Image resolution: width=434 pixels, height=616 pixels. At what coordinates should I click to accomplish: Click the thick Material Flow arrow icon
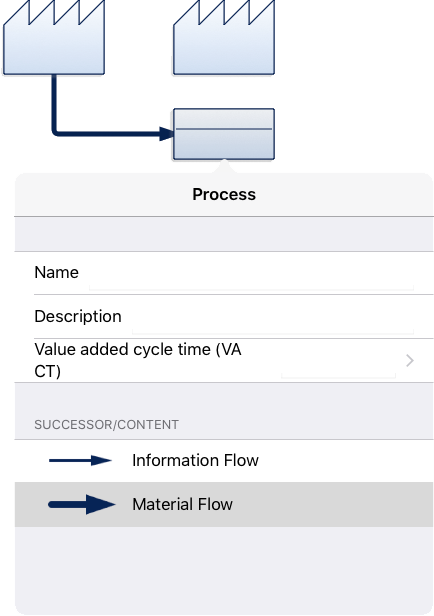point(82,504)
